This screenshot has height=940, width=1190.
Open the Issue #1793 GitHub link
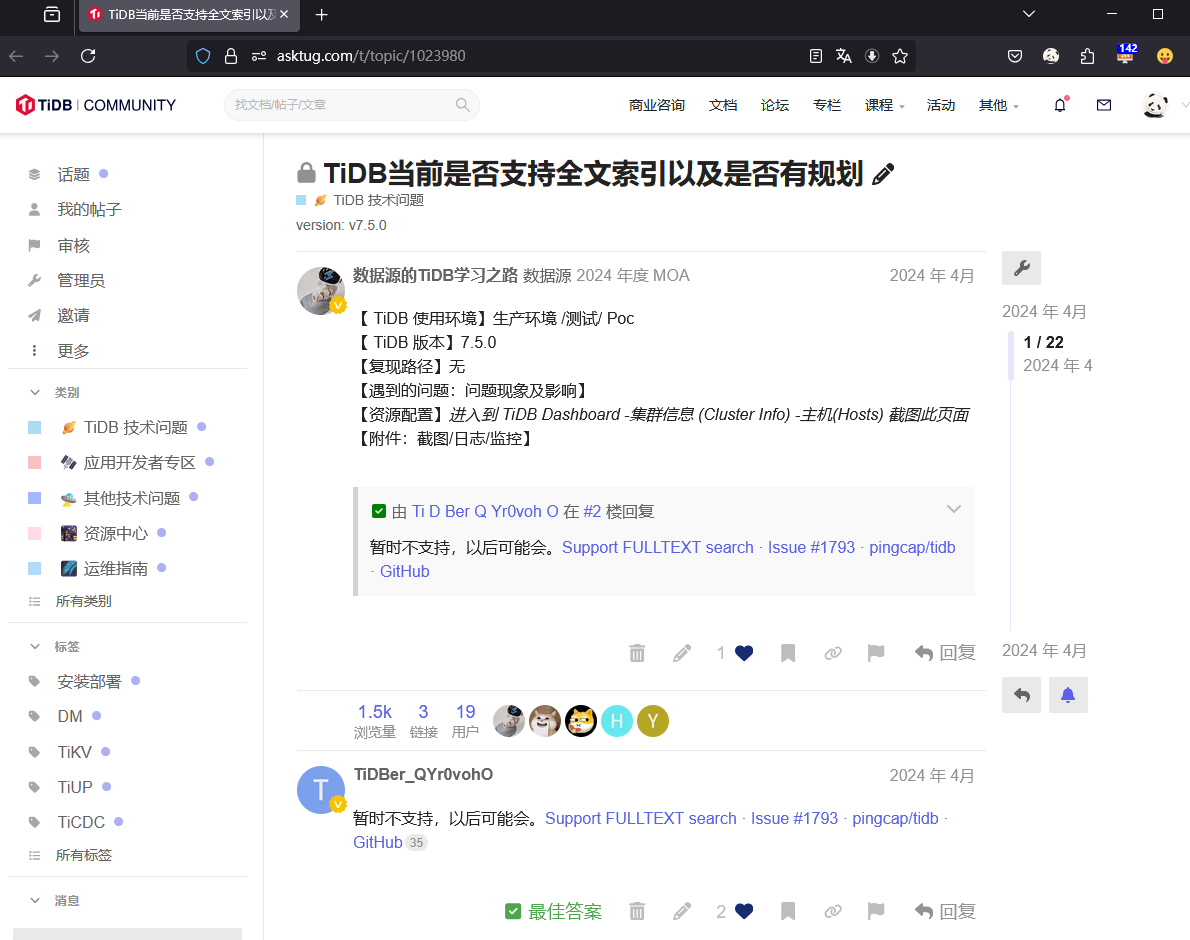point(795,818)
